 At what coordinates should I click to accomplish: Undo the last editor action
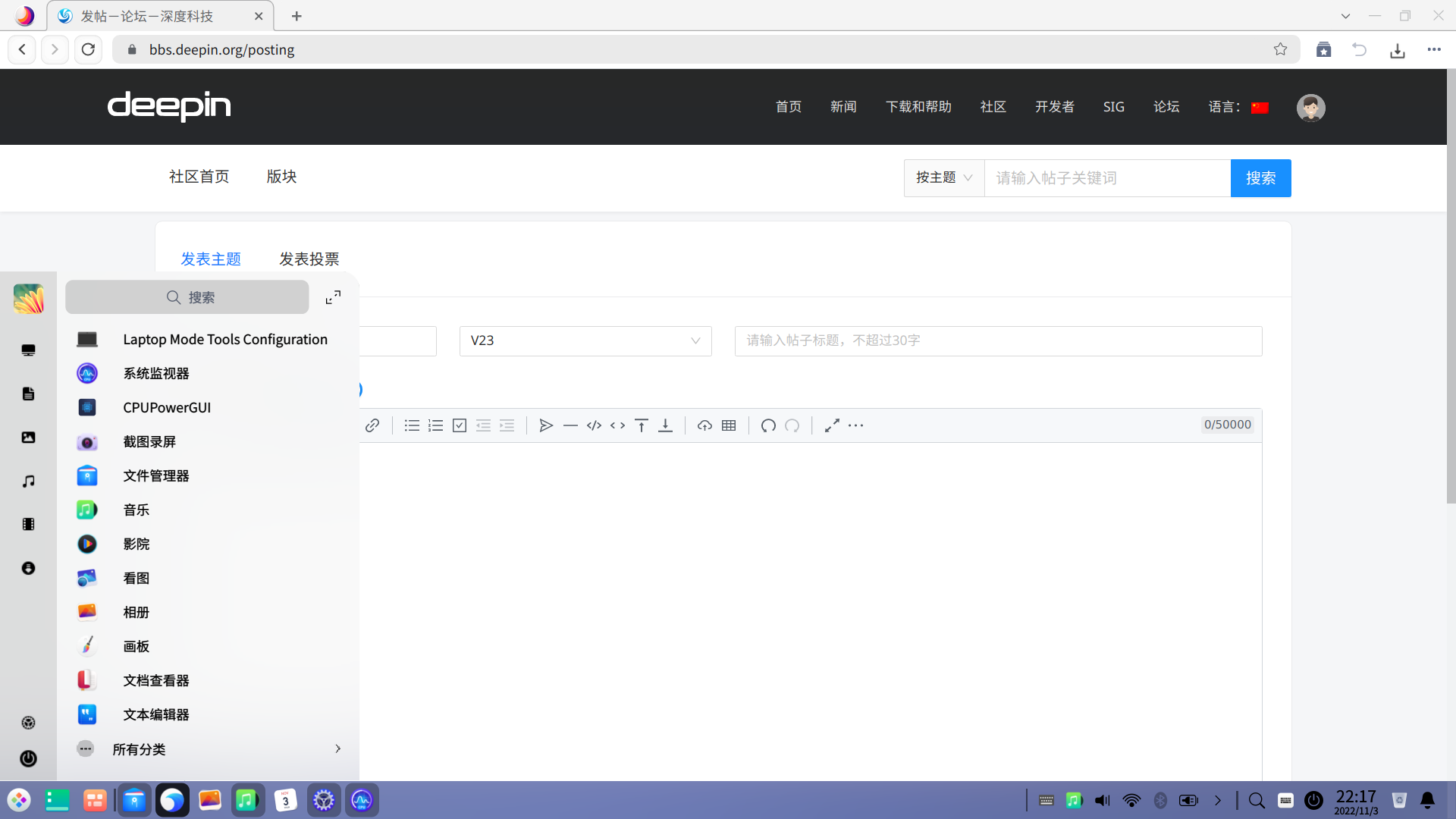click(768, 425)
